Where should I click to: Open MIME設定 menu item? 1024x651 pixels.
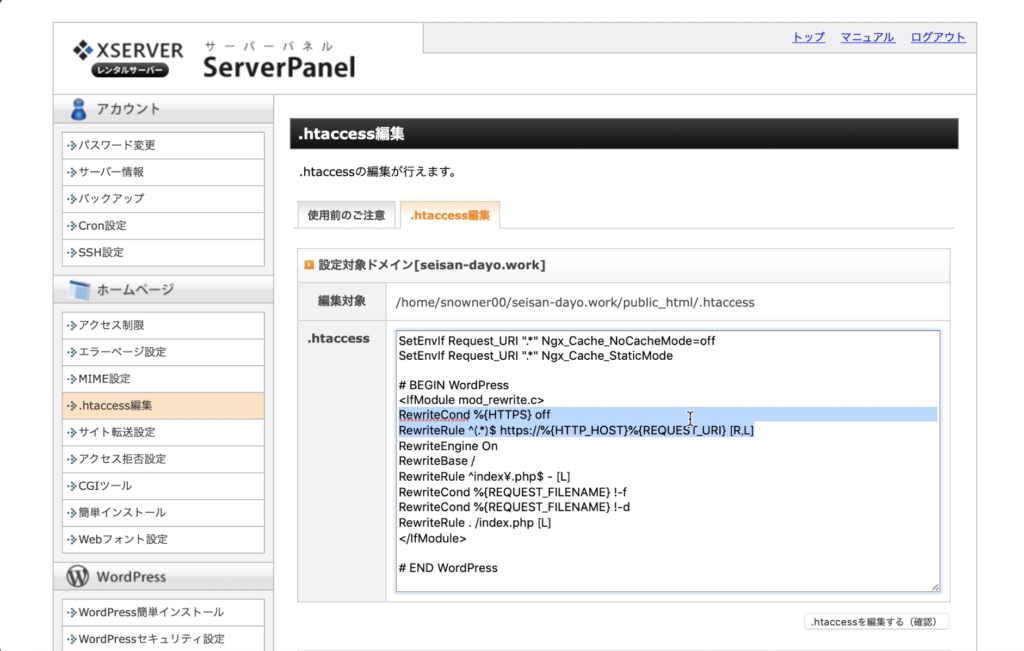coord(104,379)
